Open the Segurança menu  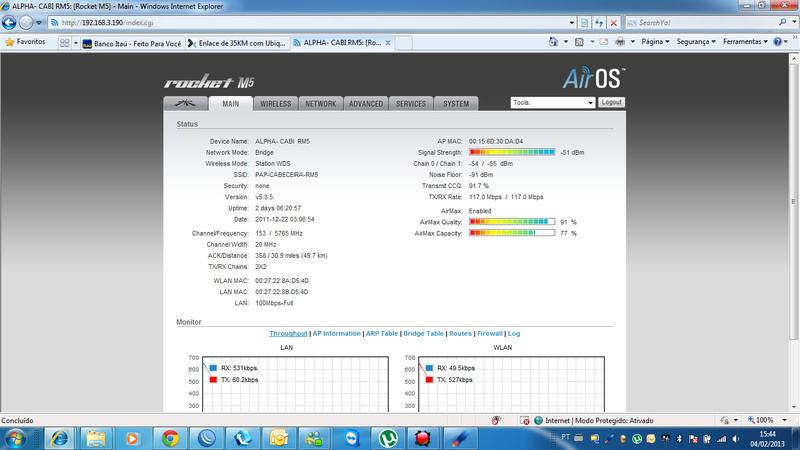click(x=696, y=42)
